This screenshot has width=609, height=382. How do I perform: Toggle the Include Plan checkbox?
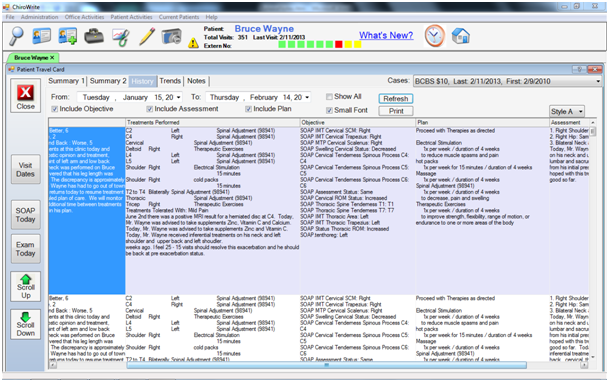248,109
